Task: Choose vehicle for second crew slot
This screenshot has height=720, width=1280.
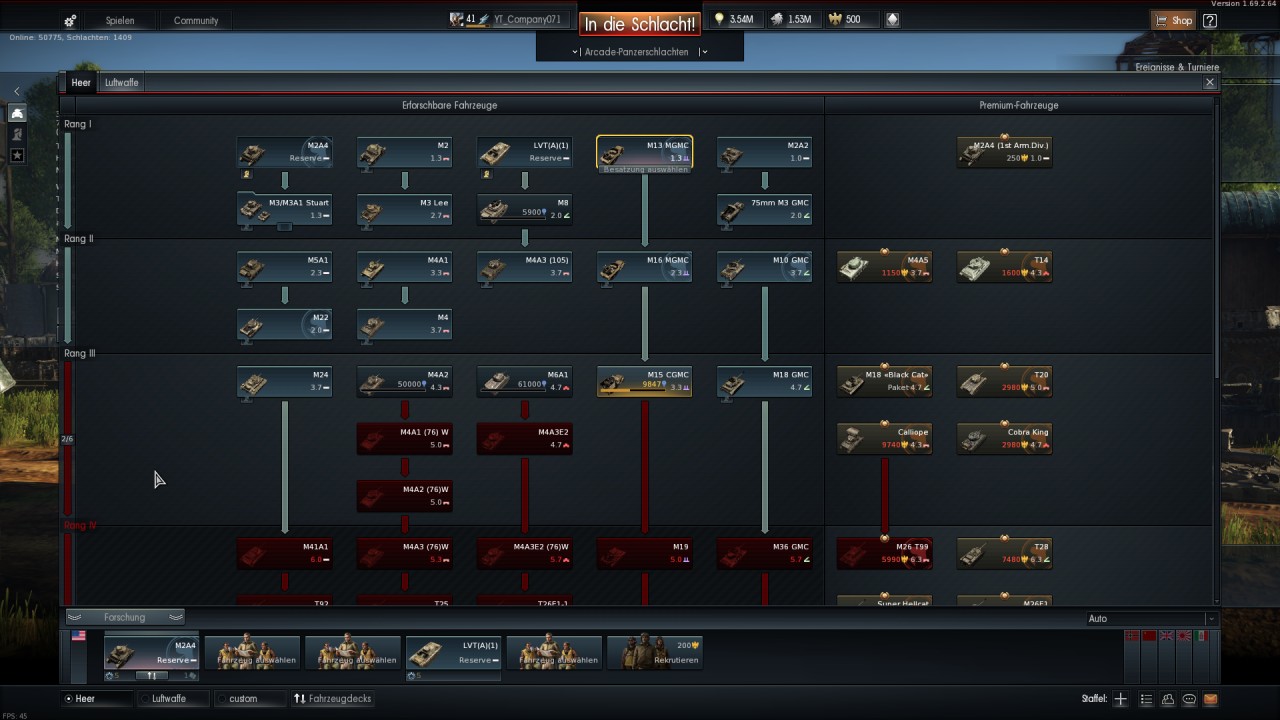Action: (252, 652)
